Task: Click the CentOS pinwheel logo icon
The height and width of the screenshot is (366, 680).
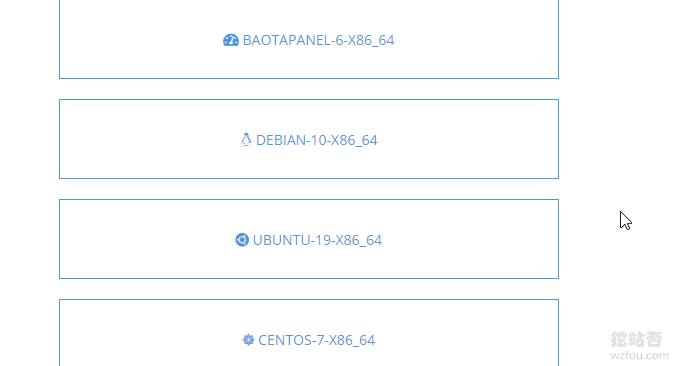Action: [x=248, y=340]
